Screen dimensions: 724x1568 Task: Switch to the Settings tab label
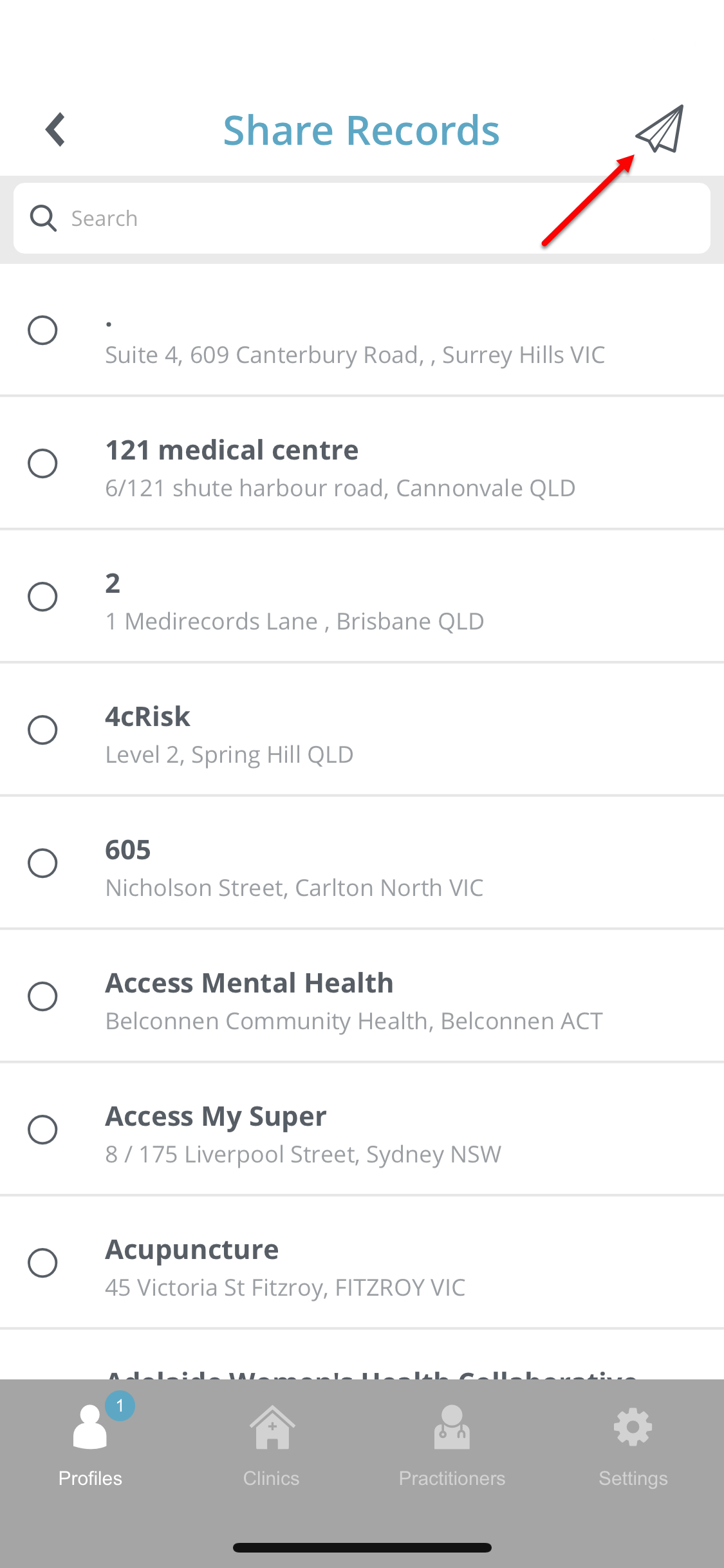[633, 1478]
